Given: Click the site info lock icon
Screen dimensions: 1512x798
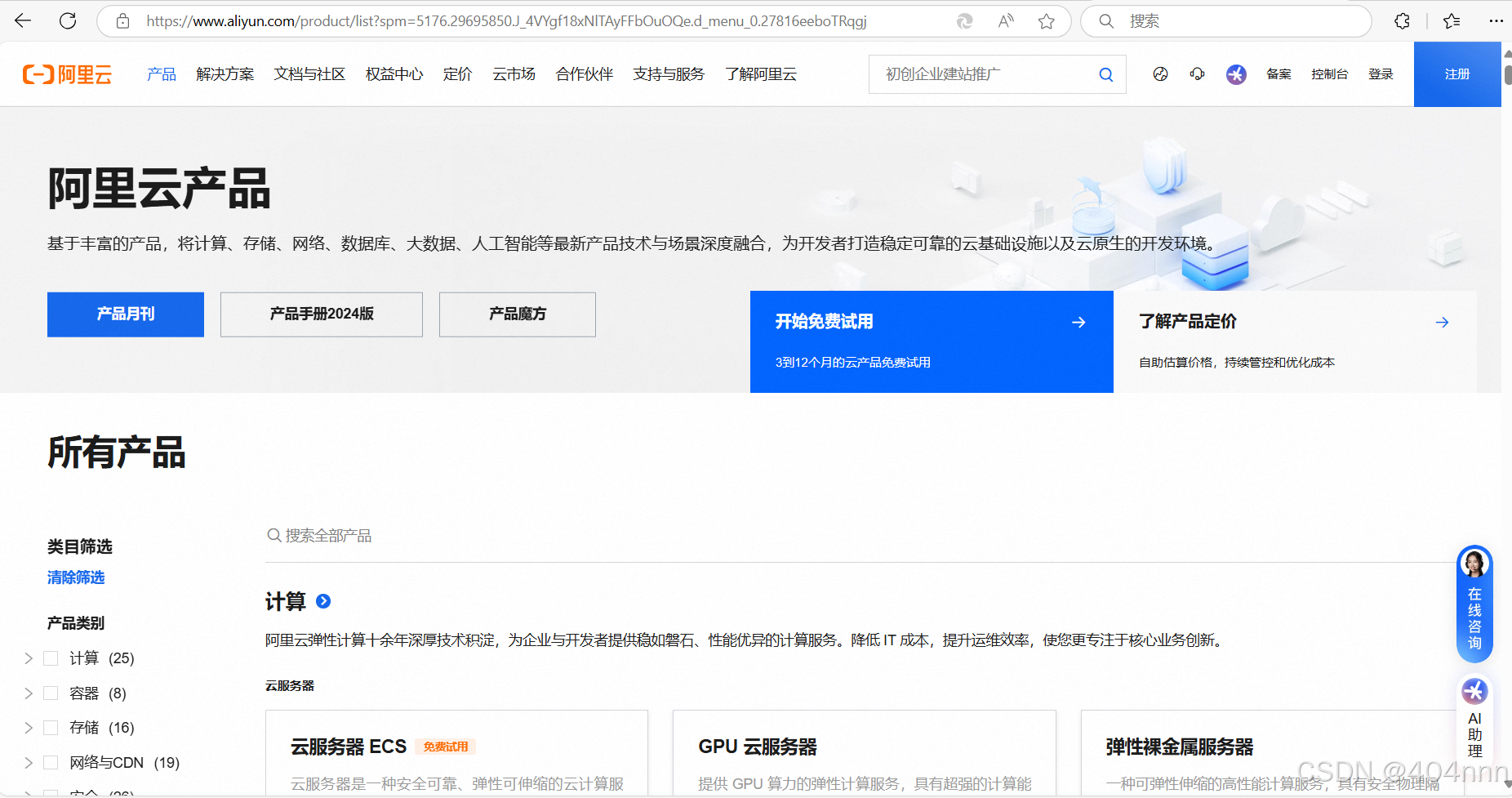Looking at the screenshot, I should point(122,21).
